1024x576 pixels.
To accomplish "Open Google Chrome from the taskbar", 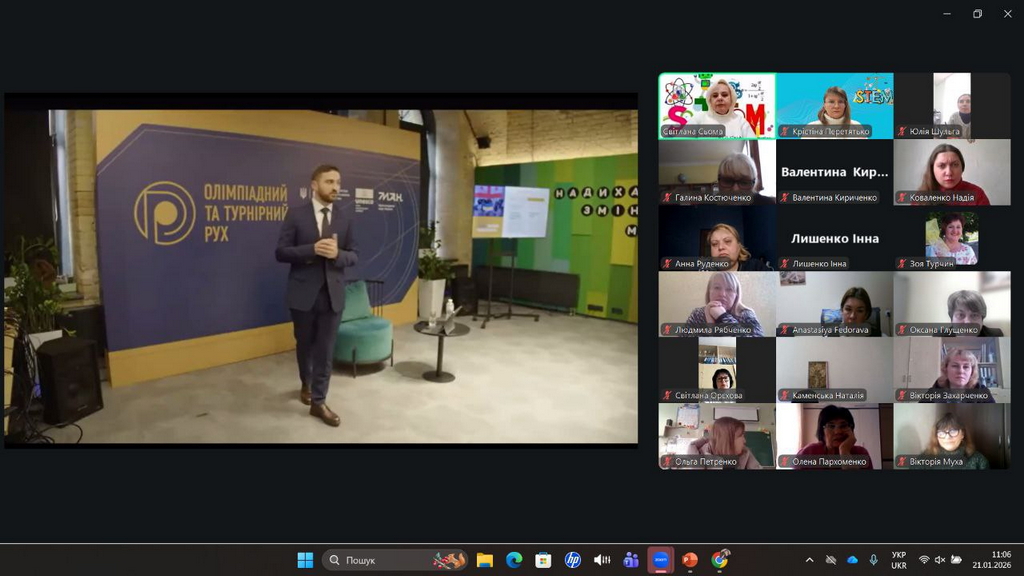I will click(x=719, y=560).
